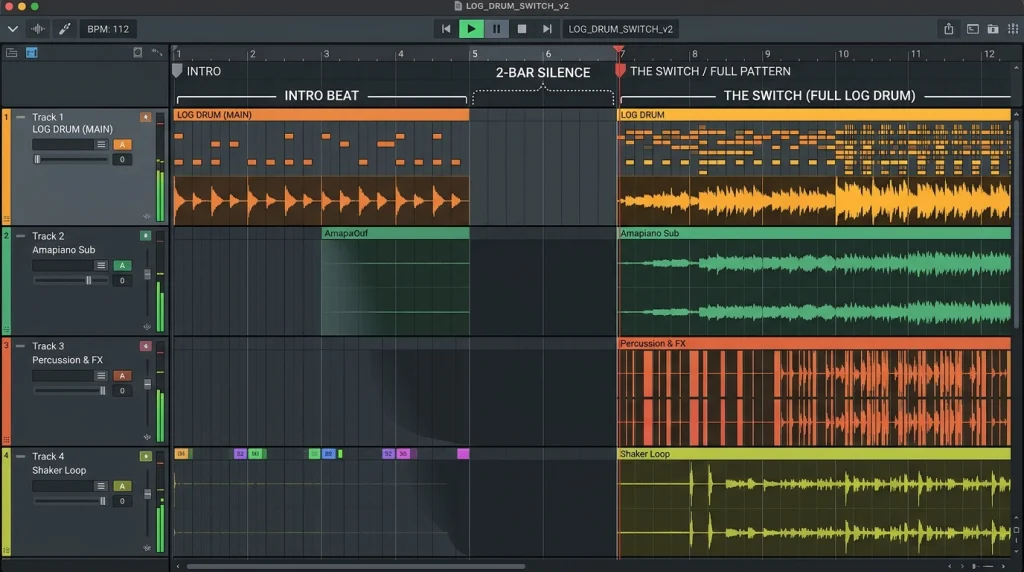
Task: Adjust the Track 2 Amapiano Sub horizontal slider
Action: (71, 280)
